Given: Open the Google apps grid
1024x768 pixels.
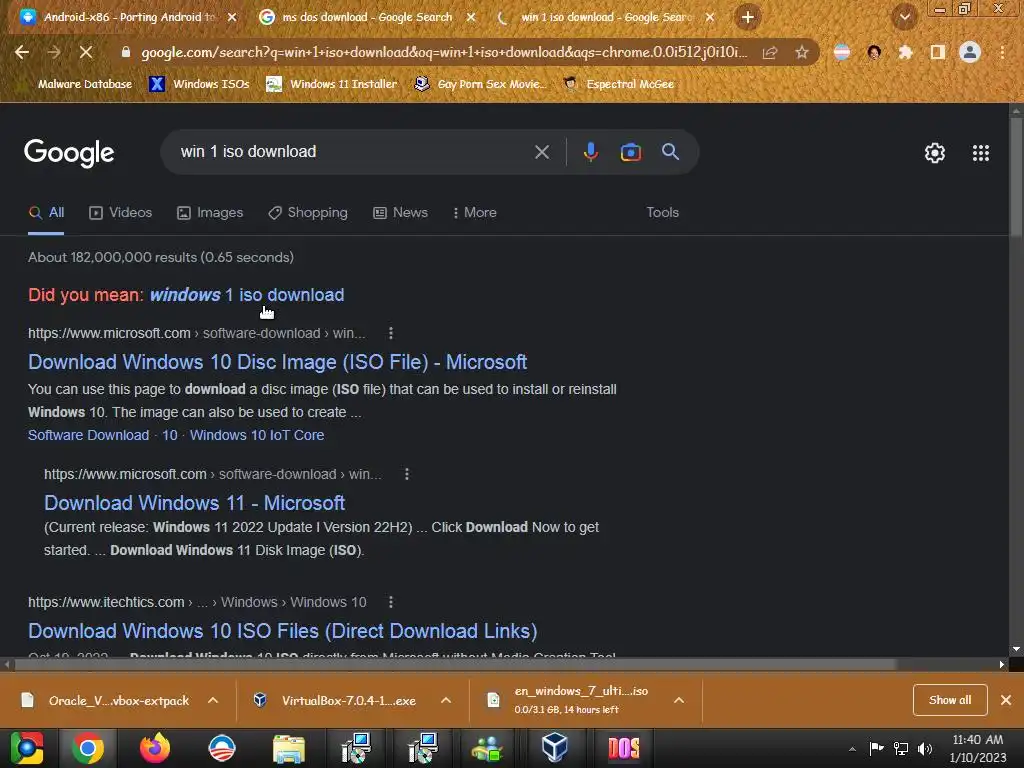Looking at the screenshot, I should pos(980,153).
